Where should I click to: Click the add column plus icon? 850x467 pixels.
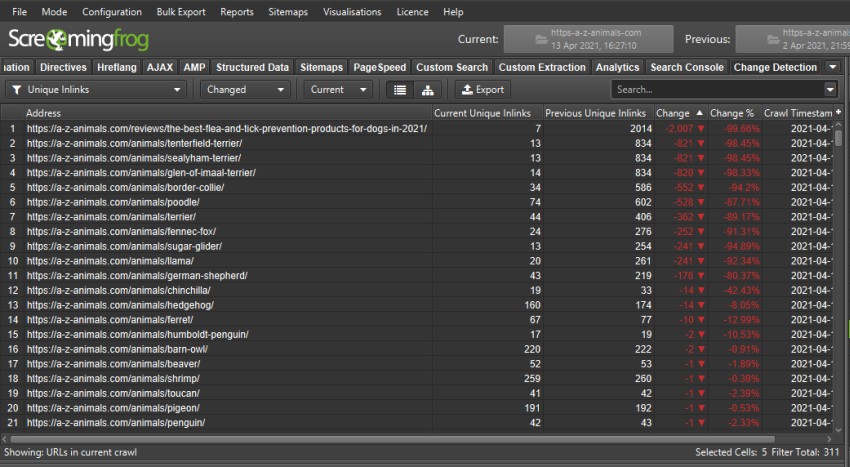click(x=838, y=112)
